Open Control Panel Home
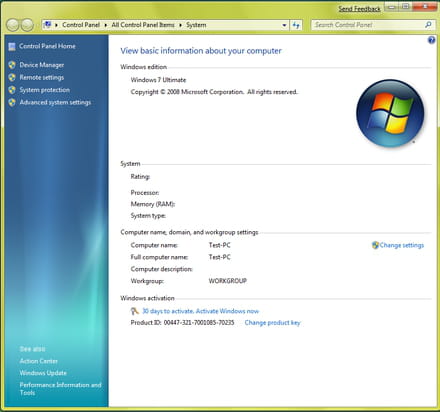The height and width of the screenshot is (412, 440). [x=47, y=46]
